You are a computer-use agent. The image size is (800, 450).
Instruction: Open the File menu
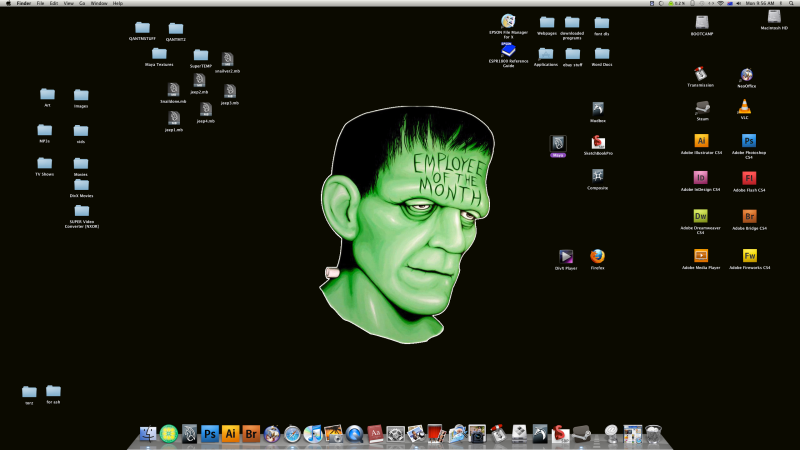[x=40, y=3]
